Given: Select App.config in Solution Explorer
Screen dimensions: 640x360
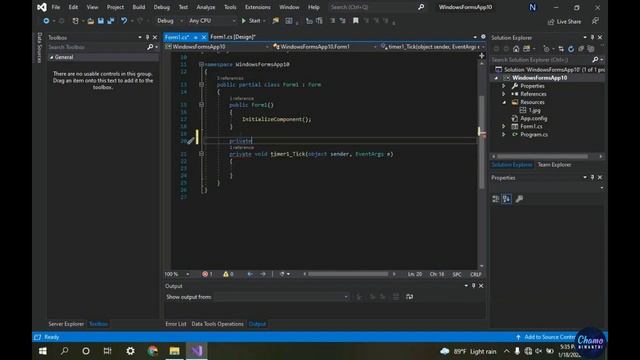Looking at the screenshot, I should (x=533, y=118).
